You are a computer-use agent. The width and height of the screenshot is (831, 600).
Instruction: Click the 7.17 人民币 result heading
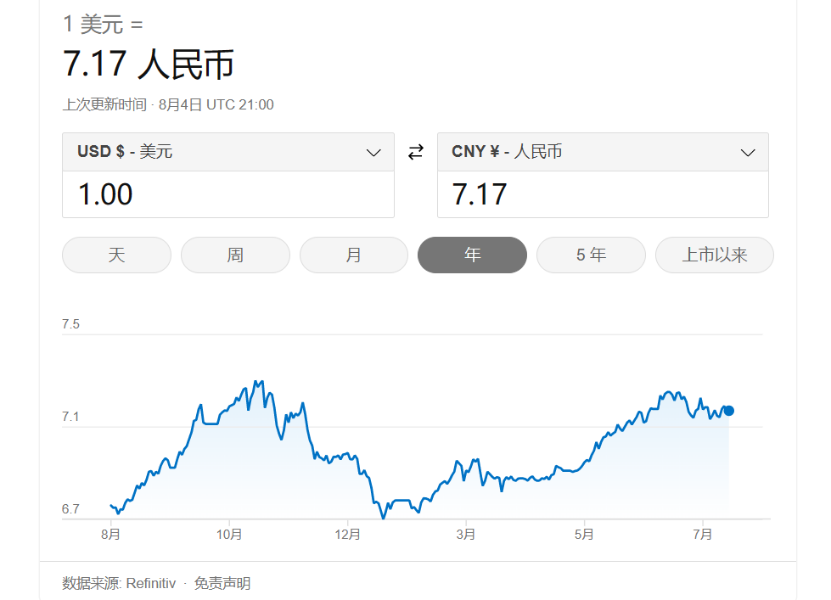[148, 64]
